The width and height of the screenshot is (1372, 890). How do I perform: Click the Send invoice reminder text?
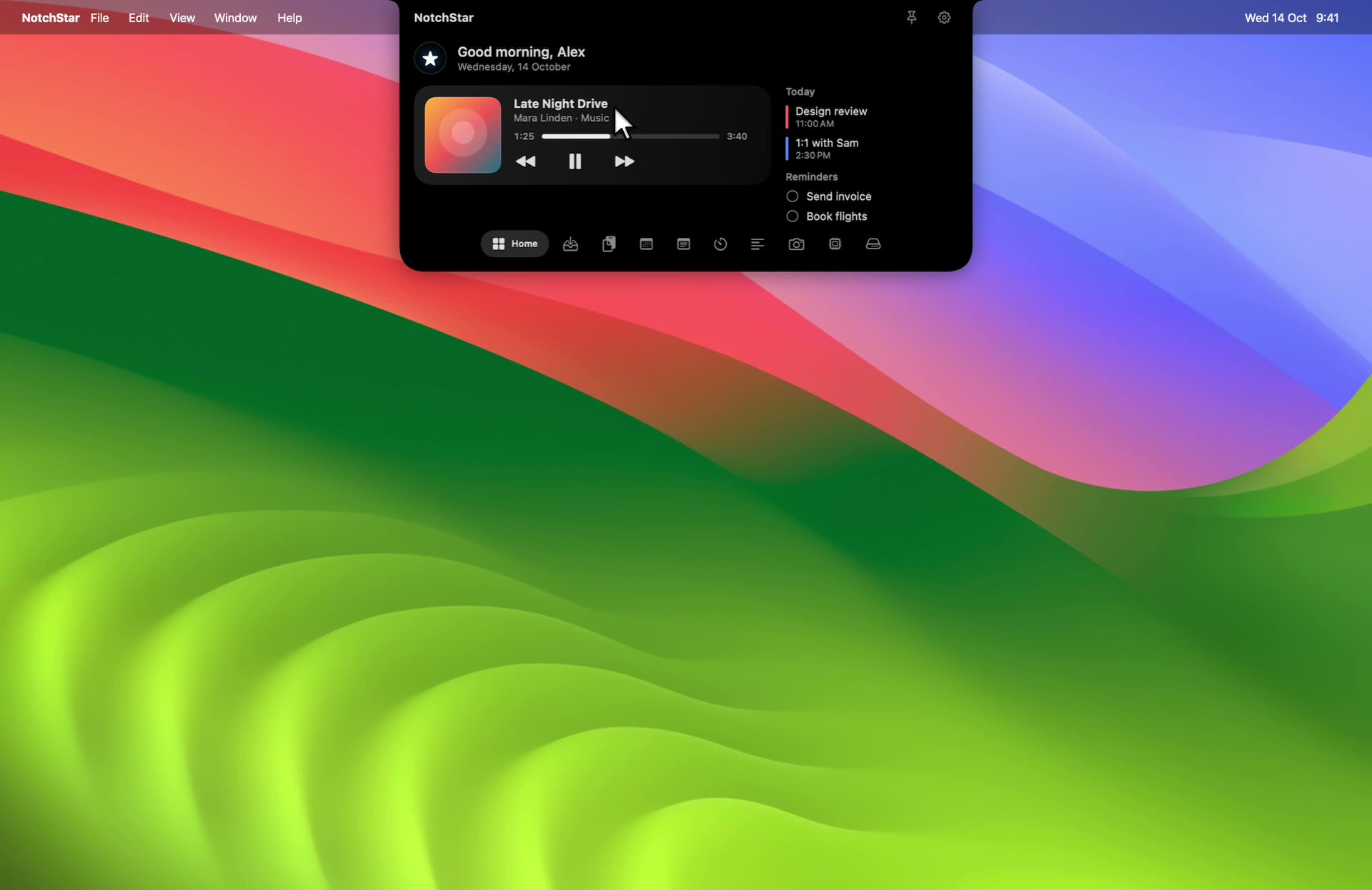[x=839, y=196]
